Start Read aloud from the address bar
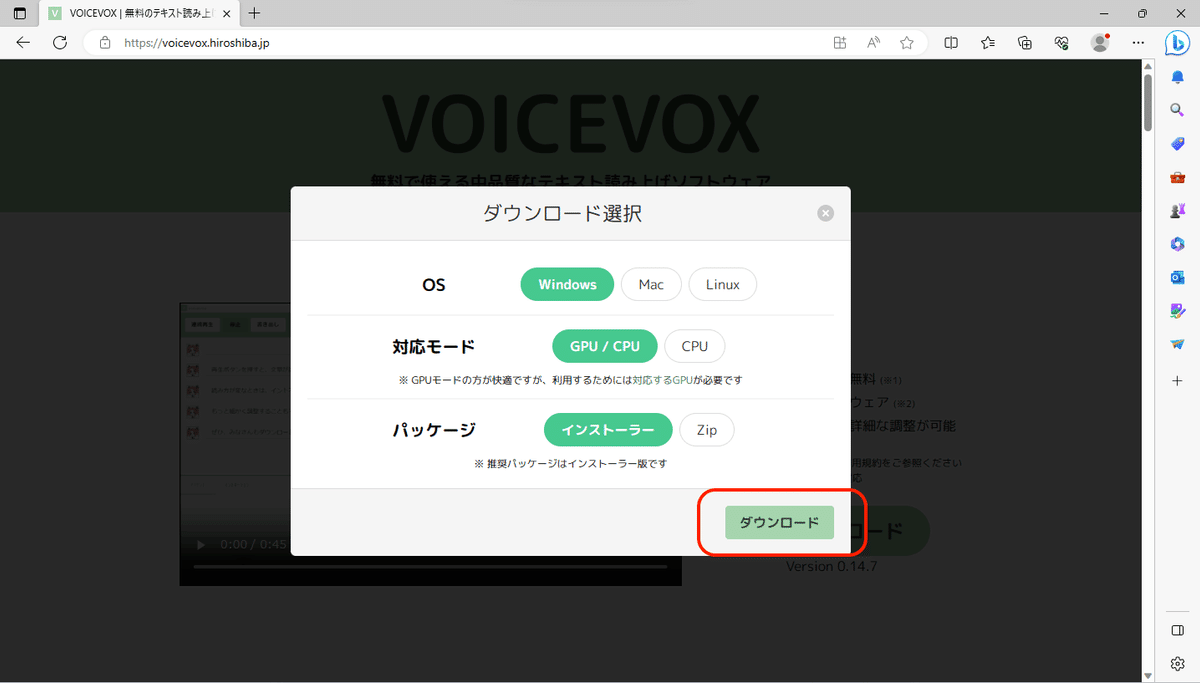Screen dimensions: 1200x683 point(874,43)
